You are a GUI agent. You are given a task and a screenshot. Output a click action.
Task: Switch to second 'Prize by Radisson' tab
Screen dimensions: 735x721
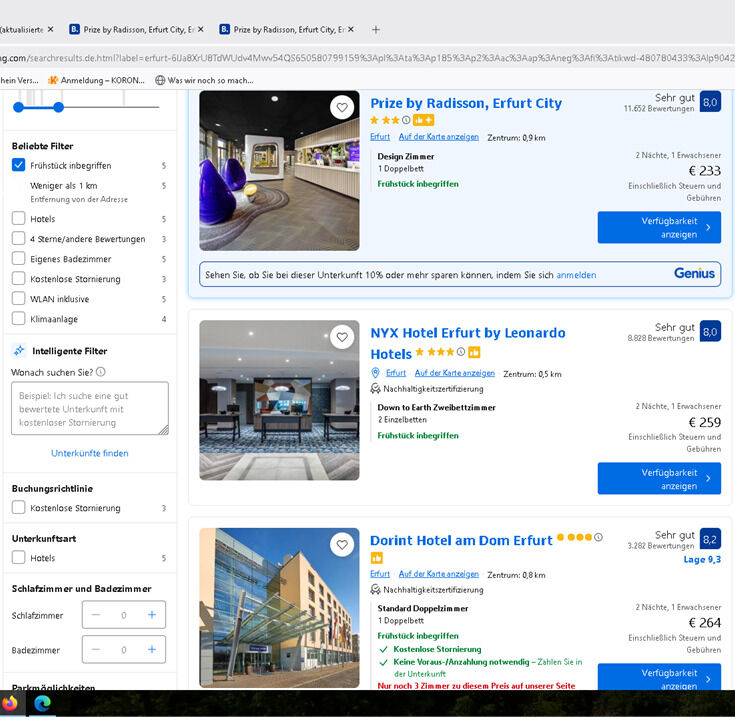(x=280, y=30)
